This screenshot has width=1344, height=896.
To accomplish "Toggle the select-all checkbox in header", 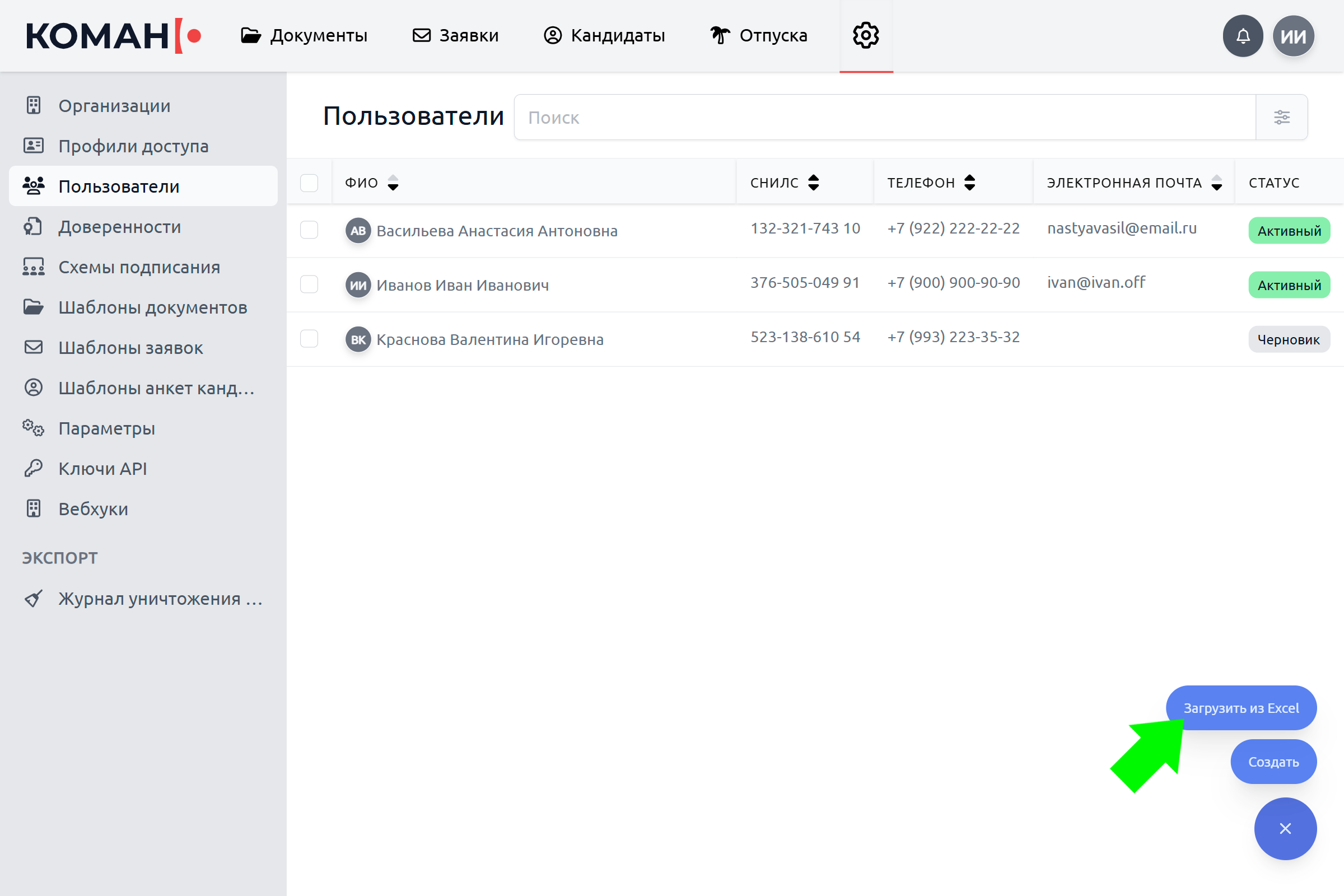I will click(x=309, y=183).
